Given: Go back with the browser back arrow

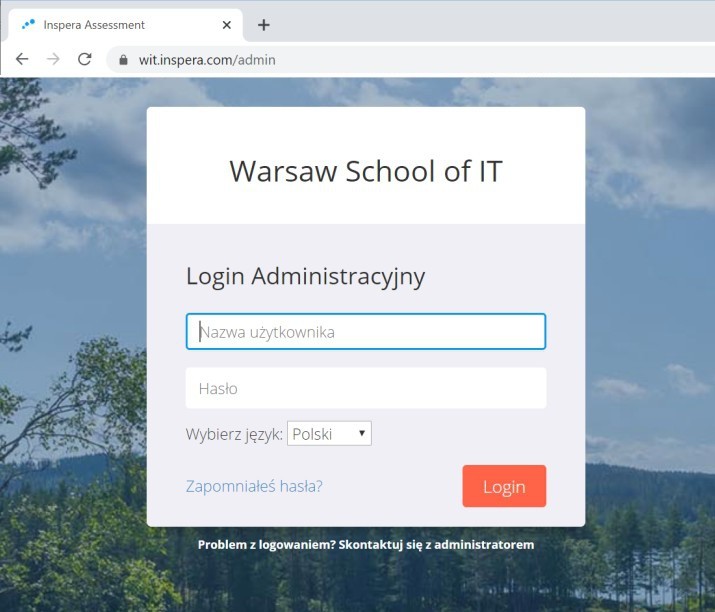Looking at the screenshot, I should [x=22, y=59].
